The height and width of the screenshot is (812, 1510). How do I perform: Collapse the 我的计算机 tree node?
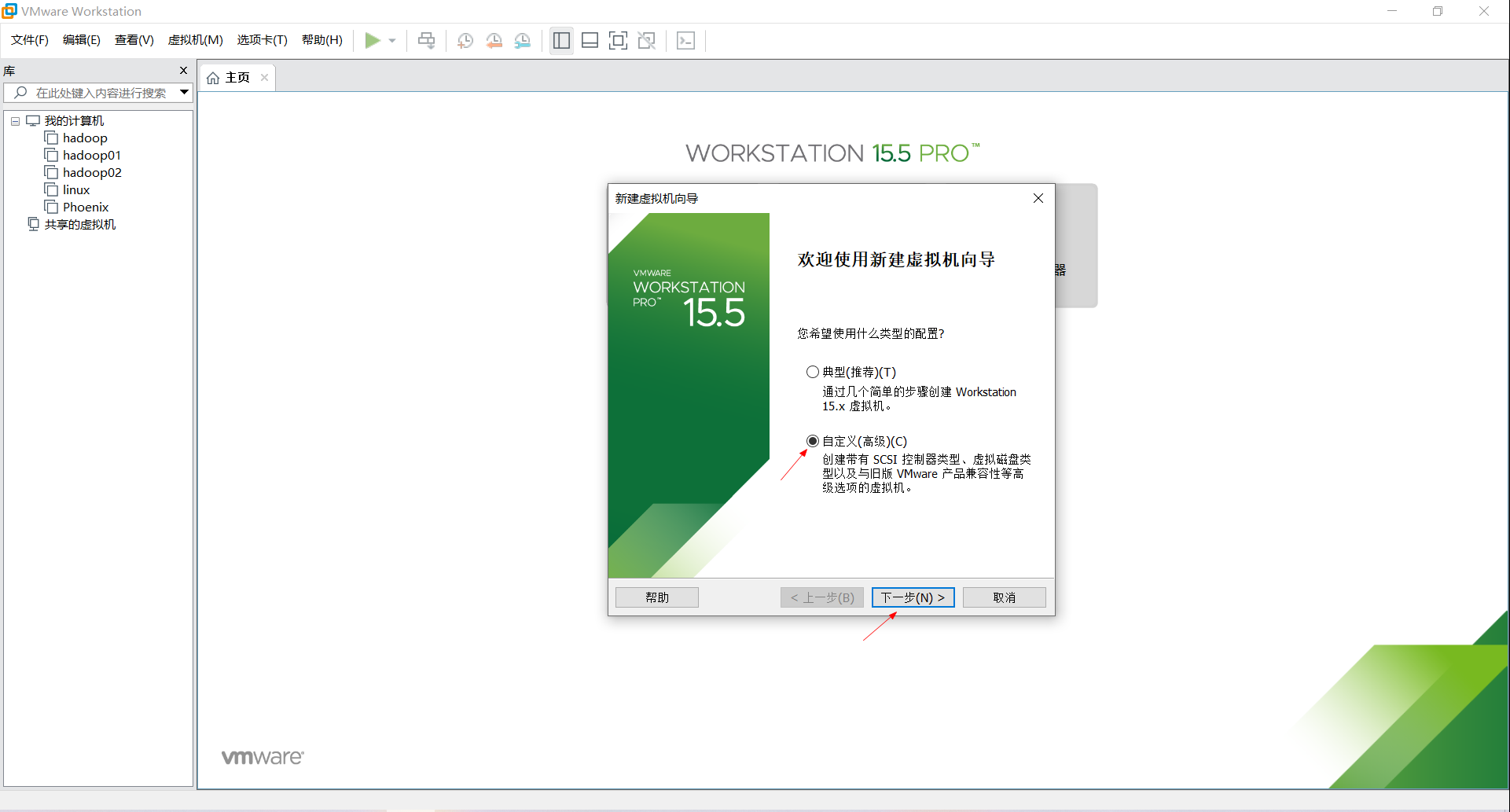tap(15, 121)
